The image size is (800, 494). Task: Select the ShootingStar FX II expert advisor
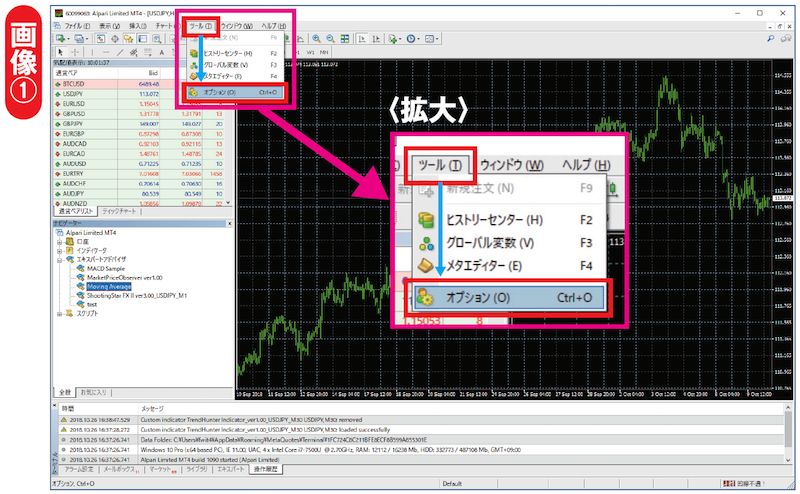137,295
